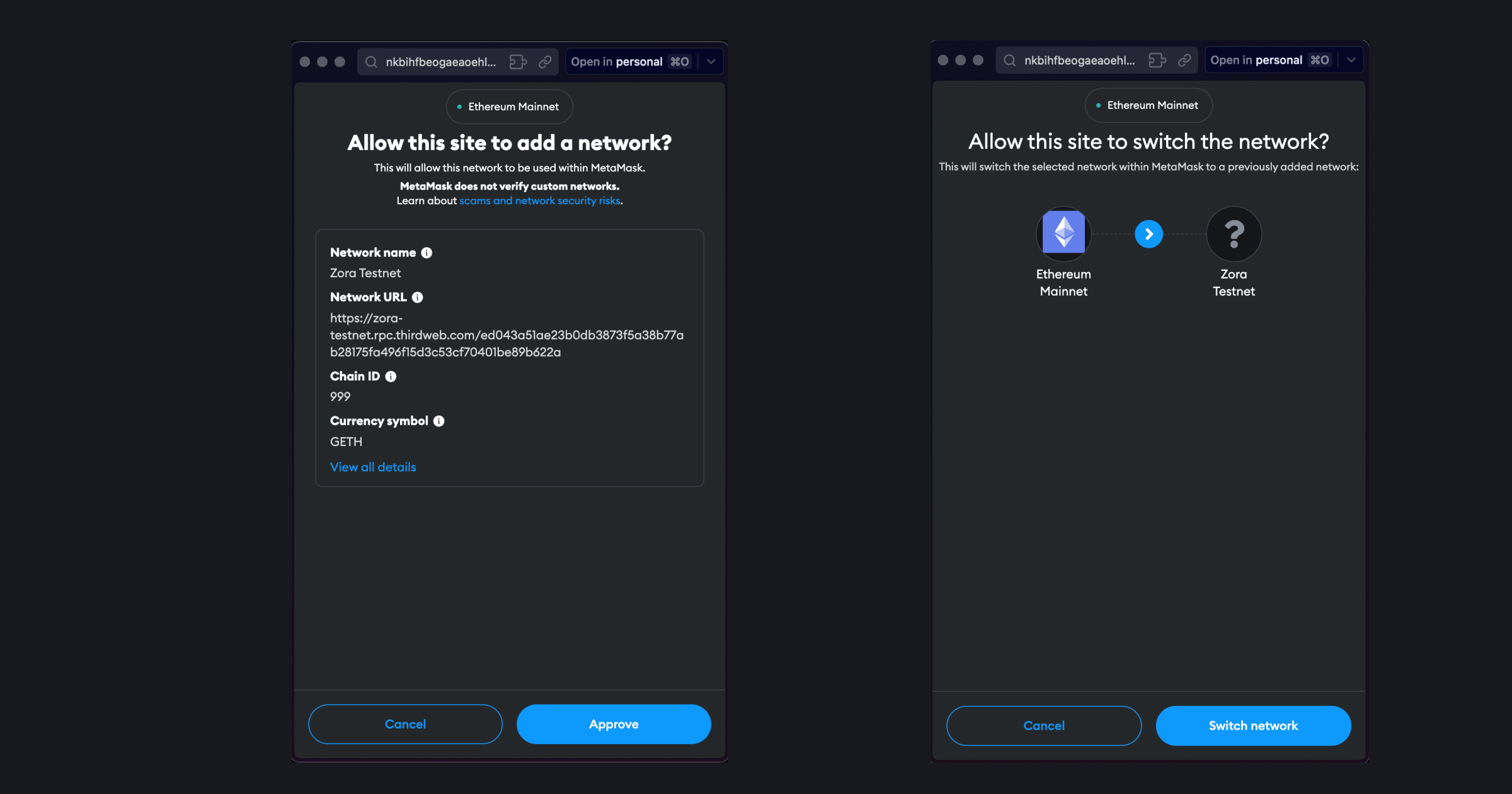Viewport: 1512px width, 794px height.
Task: Click the Currency symbol info icon
Action: (x=438, y=420)
